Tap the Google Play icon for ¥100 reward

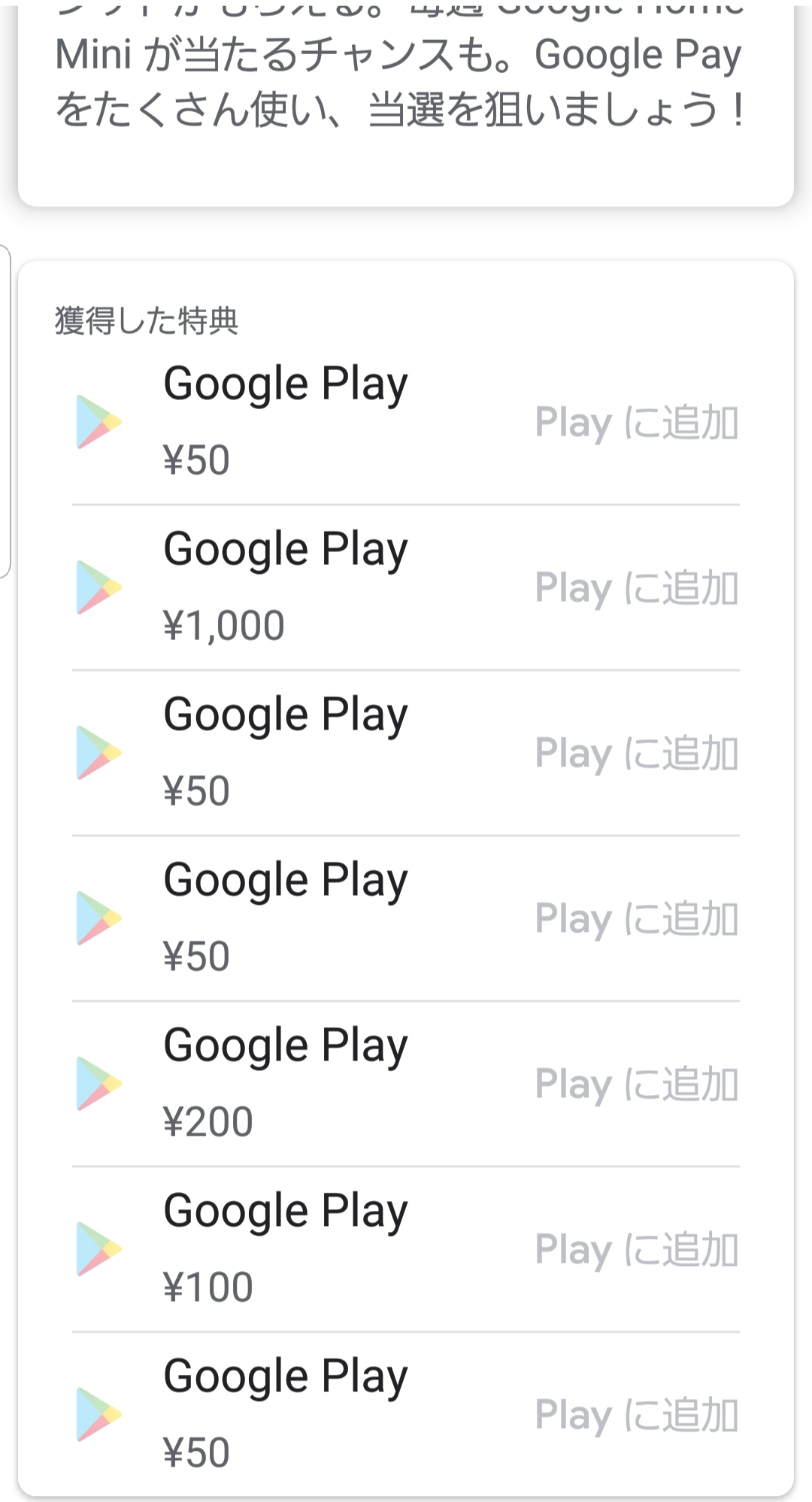click(x=98, y=1249)
